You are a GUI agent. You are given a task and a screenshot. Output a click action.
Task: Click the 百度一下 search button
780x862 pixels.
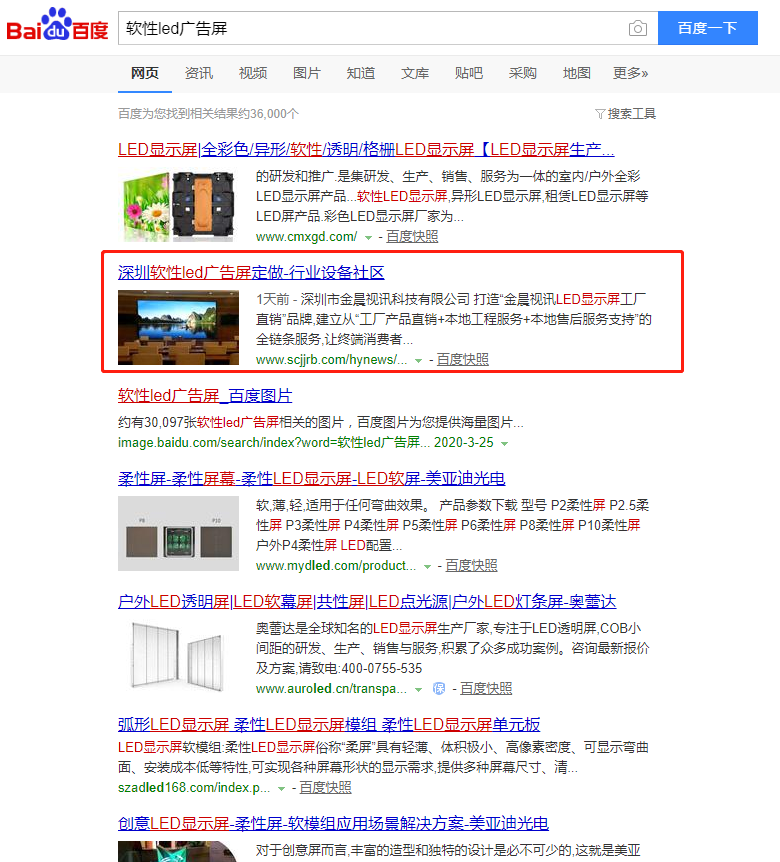(707, 28)
